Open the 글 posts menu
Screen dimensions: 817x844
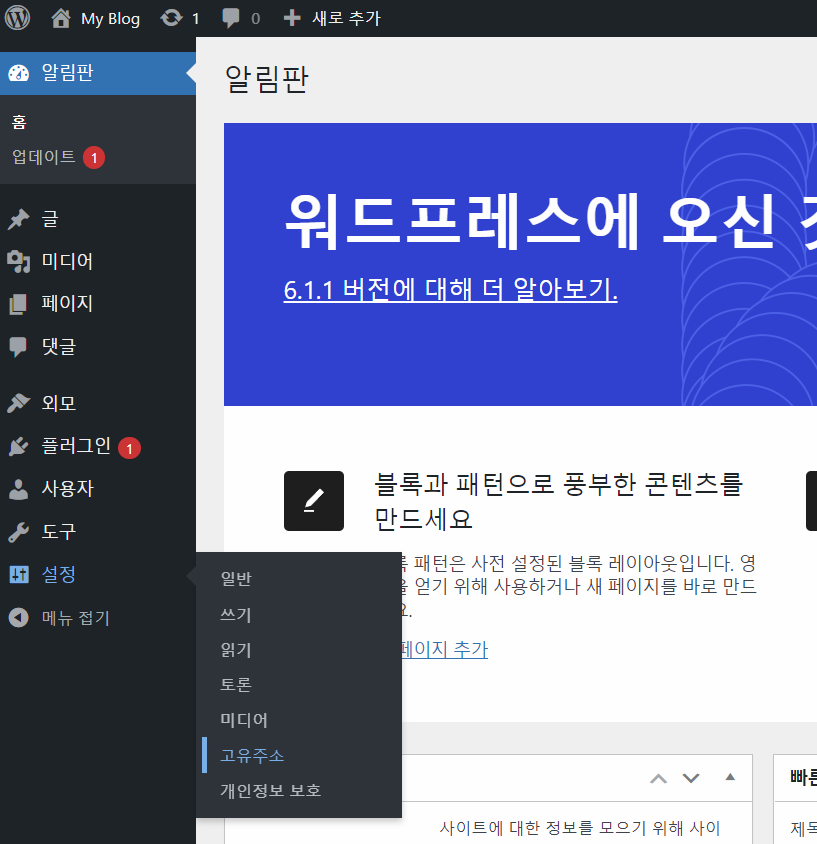50,219
